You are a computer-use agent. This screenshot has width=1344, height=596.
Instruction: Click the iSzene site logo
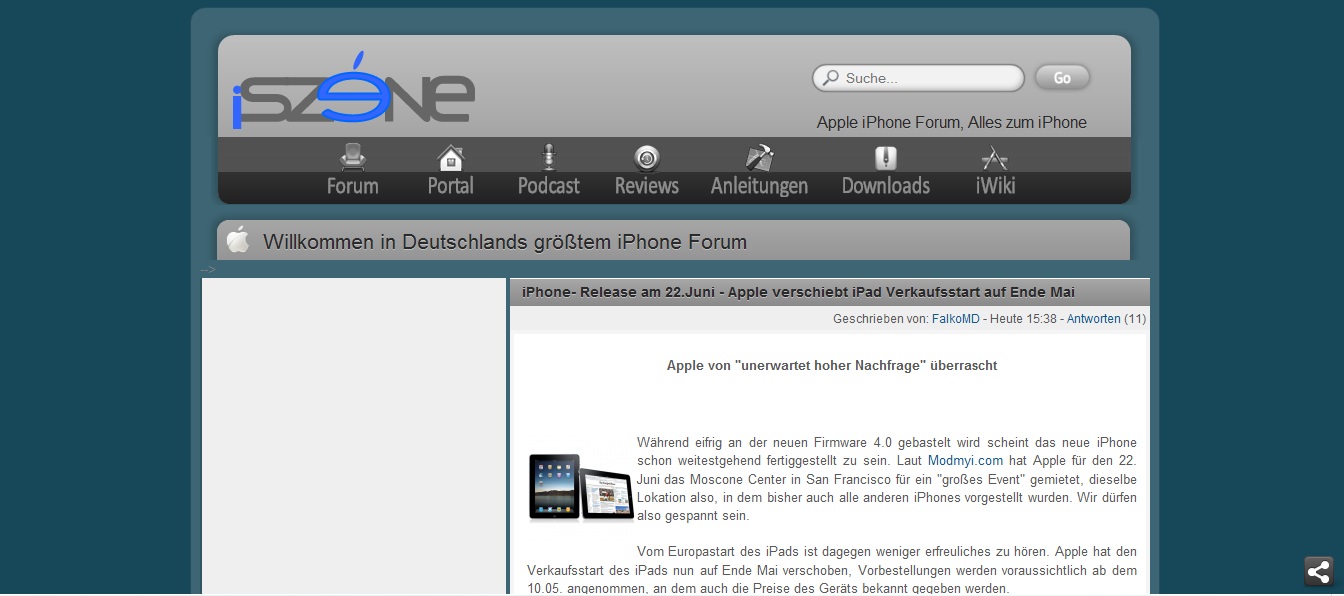pos(353,92)
